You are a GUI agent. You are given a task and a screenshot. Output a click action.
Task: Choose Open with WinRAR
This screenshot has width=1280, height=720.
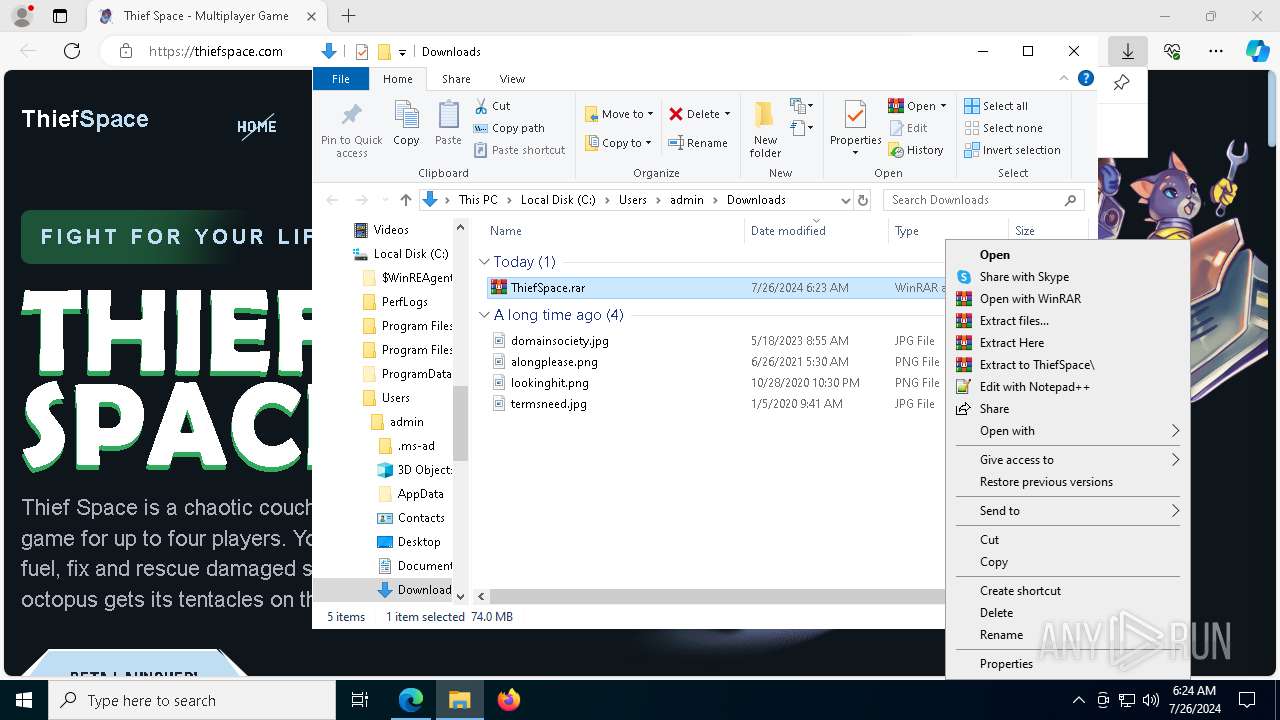1067,299
